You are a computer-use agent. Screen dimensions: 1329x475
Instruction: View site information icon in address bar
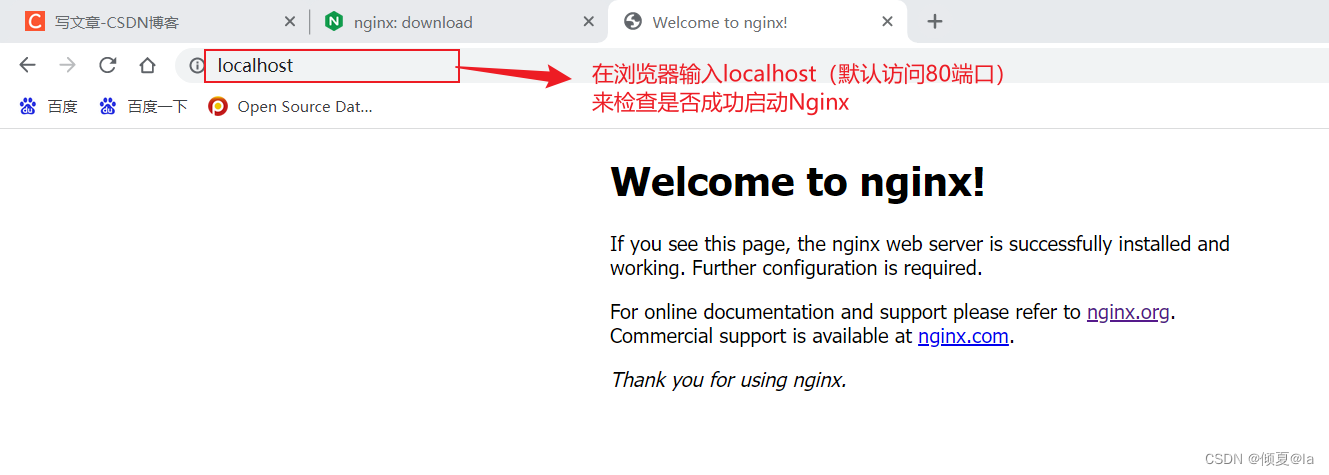197,66
